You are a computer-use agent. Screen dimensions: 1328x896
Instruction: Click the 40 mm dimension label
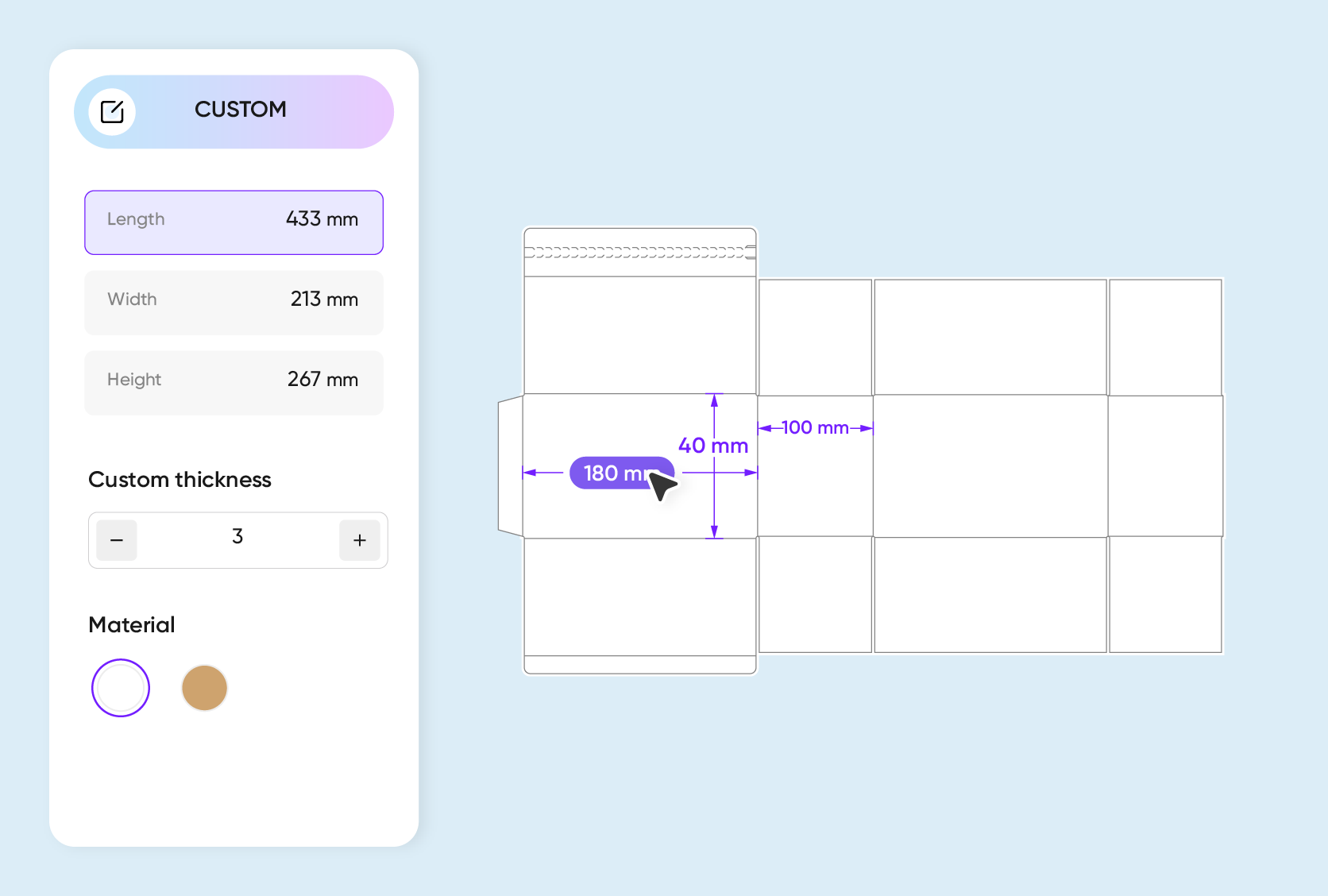click(x=713, y=446)
